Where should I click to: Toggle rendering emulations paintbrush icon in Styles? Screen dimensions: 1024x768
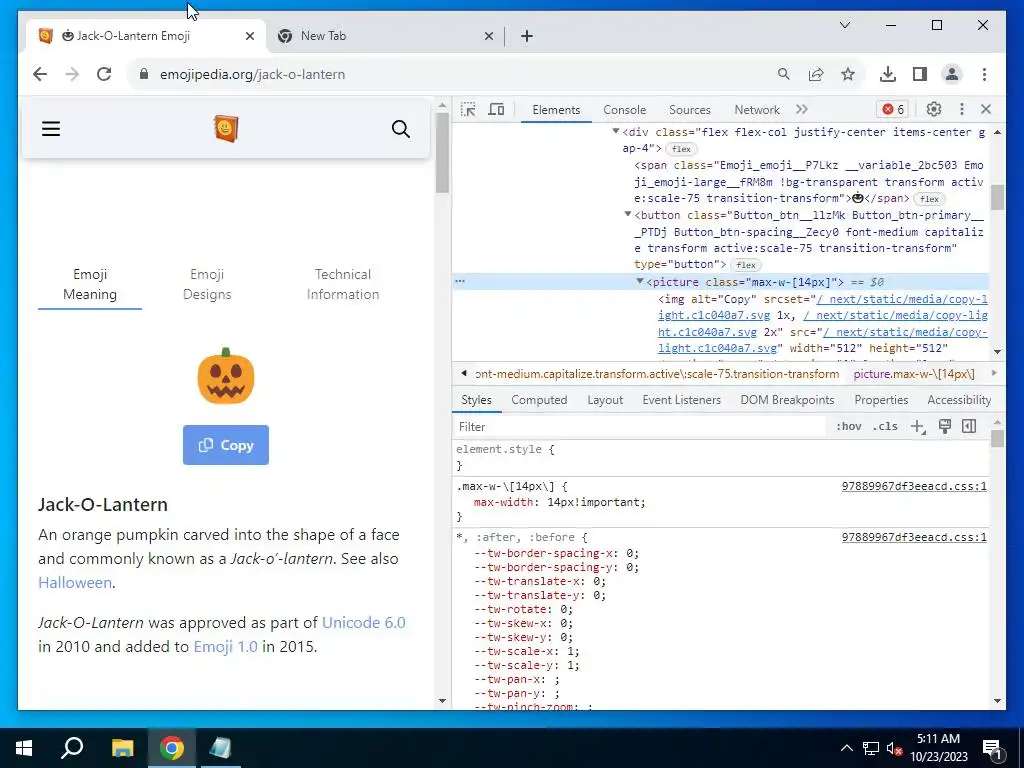pos(944,426)
